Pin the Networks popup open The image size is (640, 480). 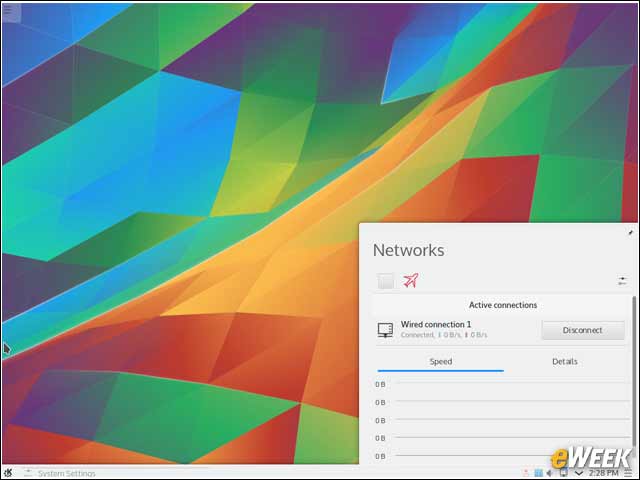630,233
